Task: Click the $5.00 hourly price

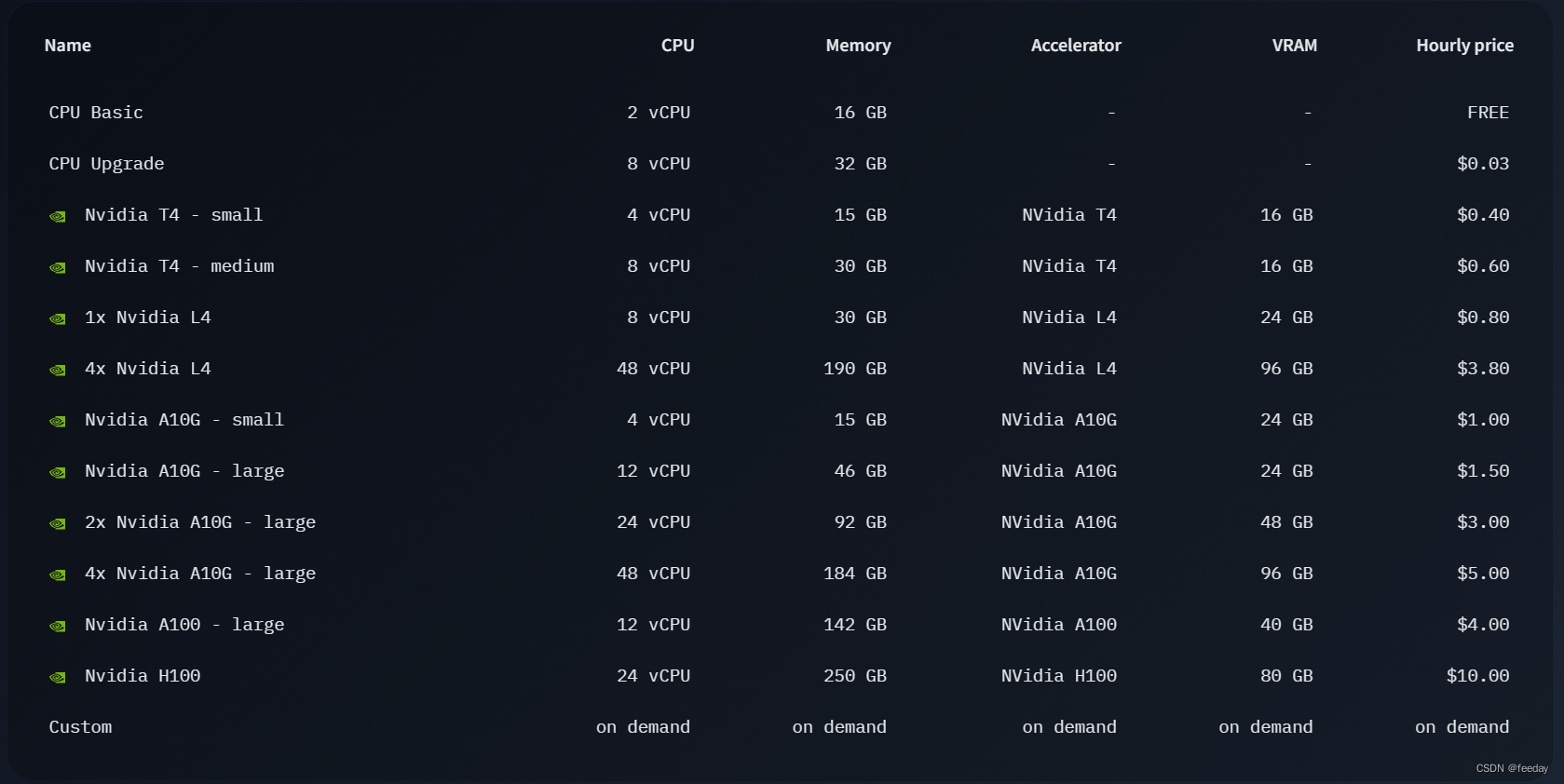Action: point(1483,574)
